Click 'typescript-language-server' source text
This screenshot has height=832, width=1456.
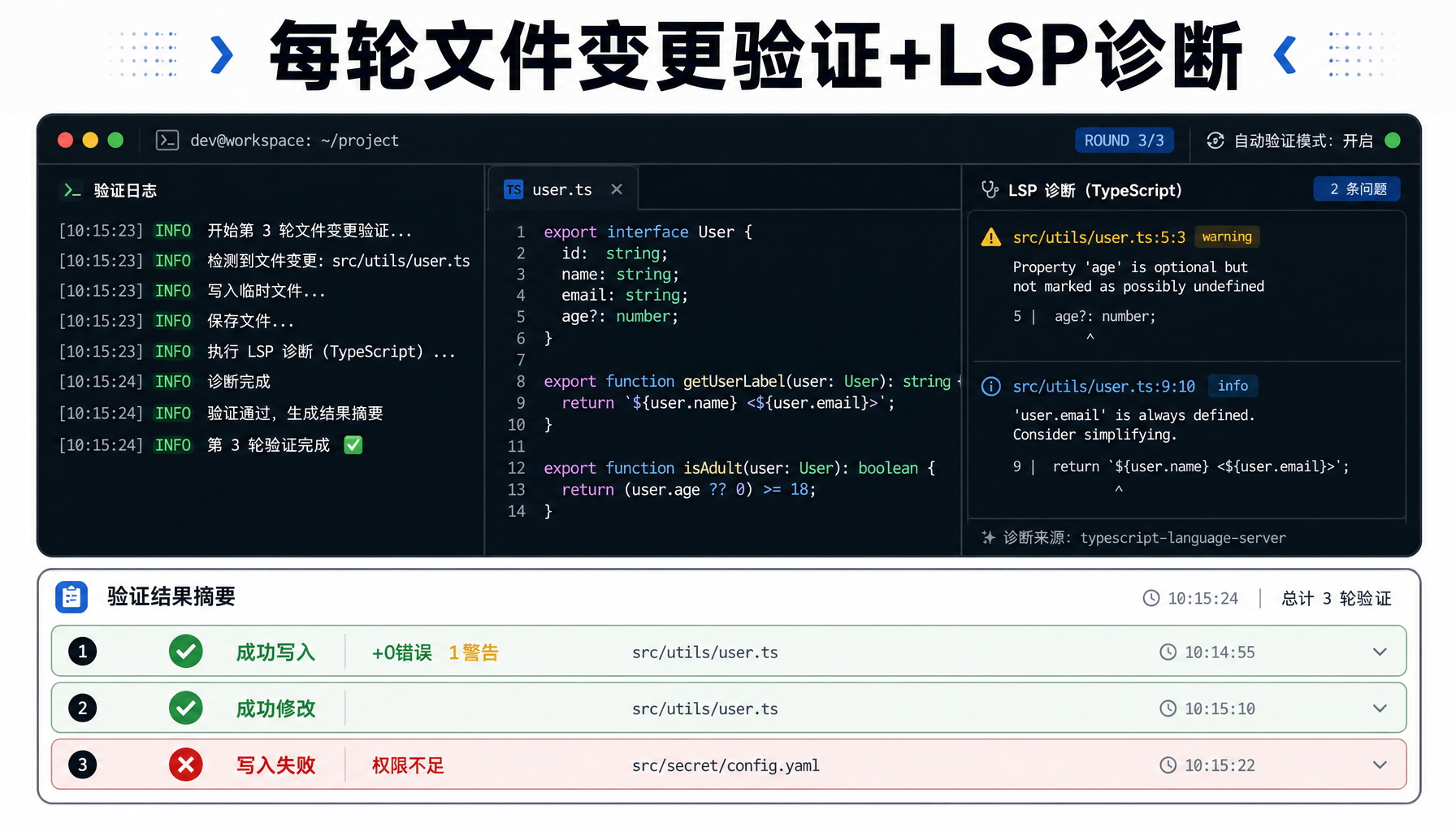point(1183,538)
